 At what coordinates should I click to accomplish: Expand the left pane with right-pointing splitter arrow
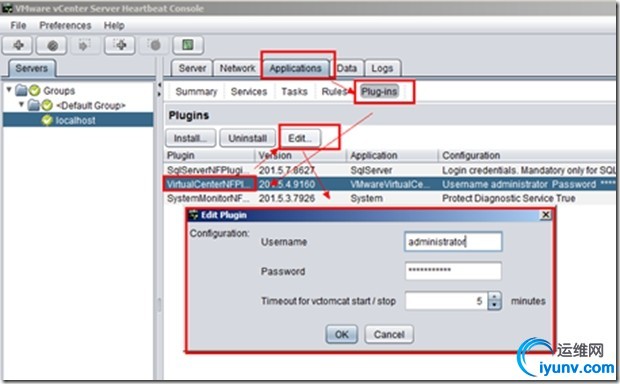pyautogui.click(x=159, y=94)
